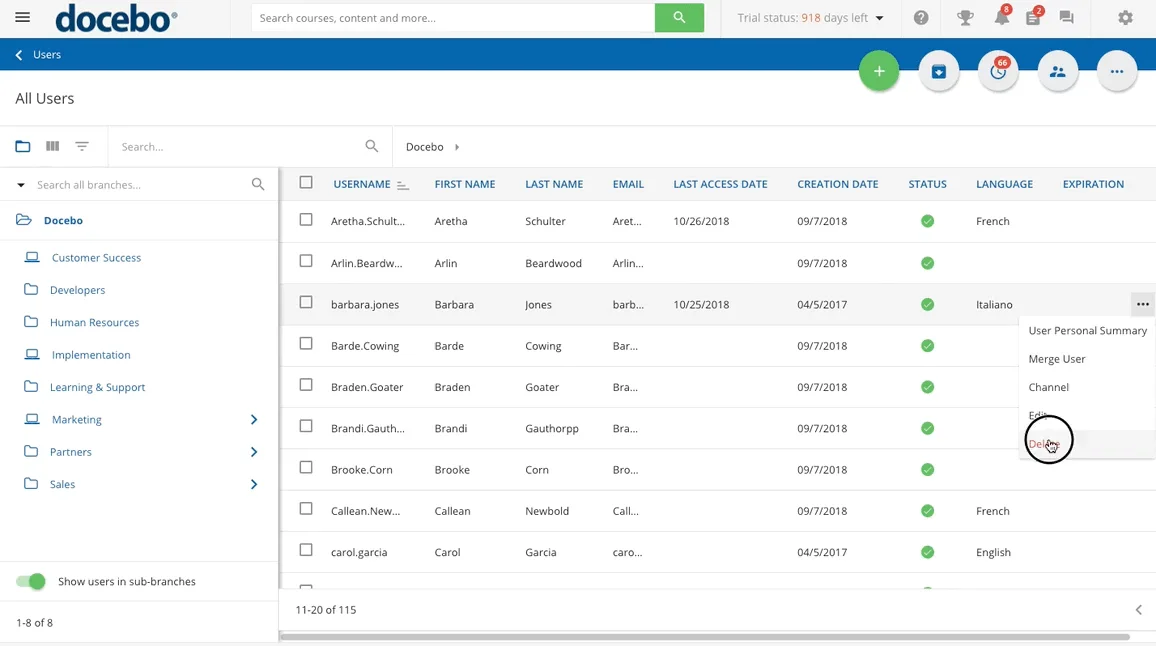
Task: Open the Human Resources branch
Action: click(94, 322)
